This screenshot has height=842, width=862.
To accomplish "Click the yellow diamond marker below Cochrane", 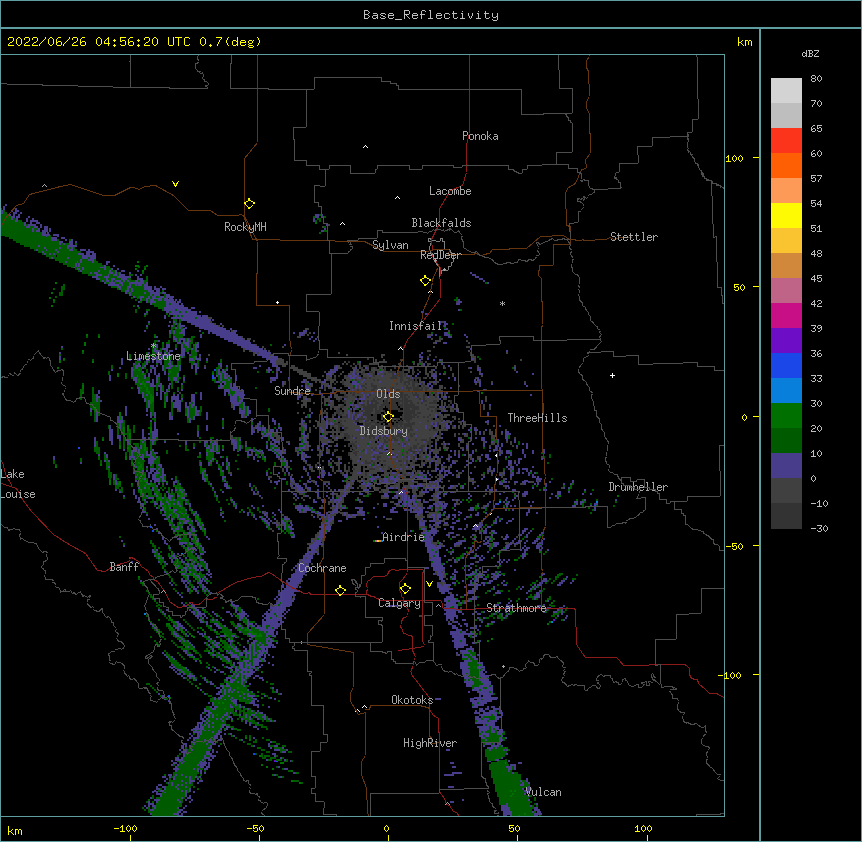I will 340,590.
